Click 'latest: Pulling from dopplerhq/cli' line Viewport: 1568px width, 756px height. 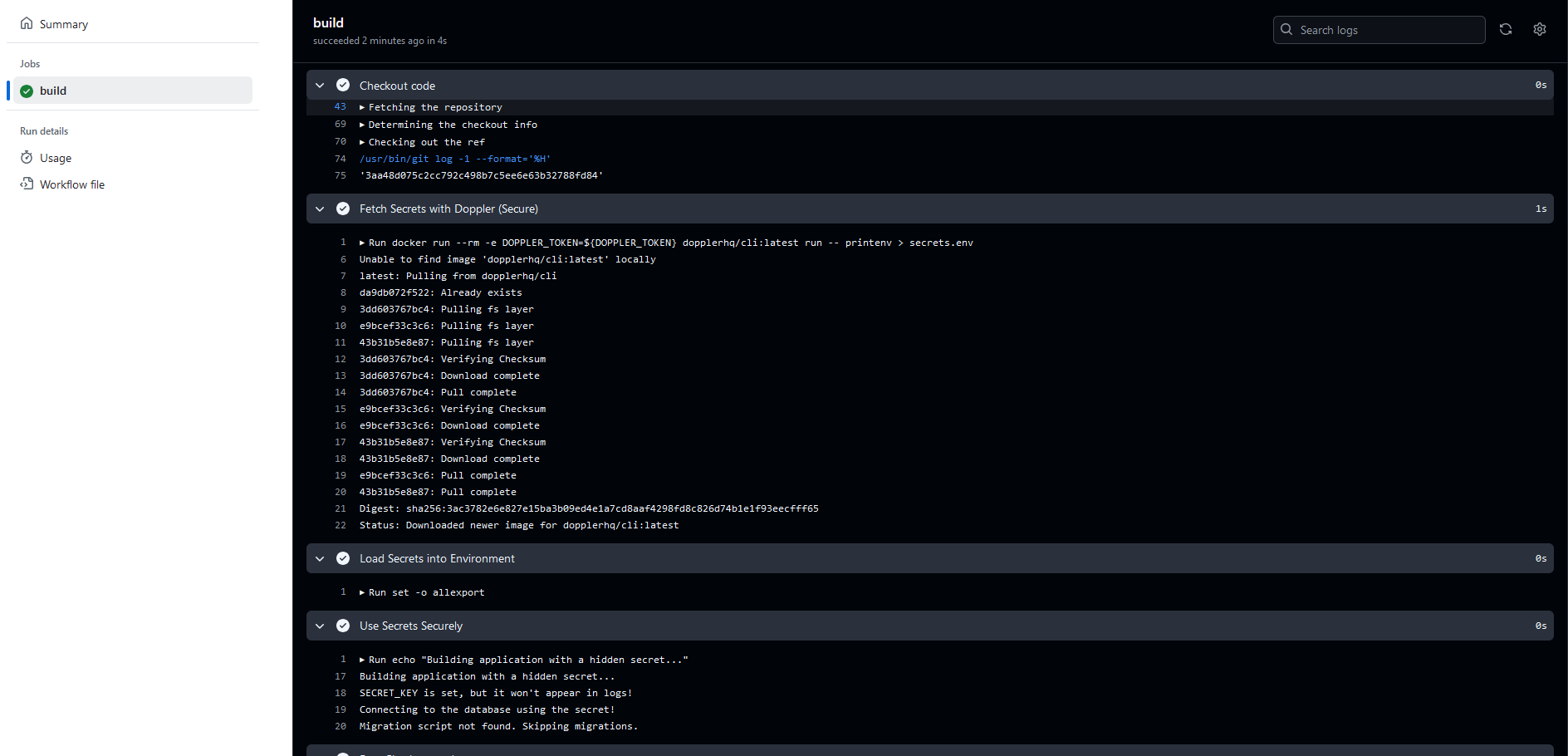pos(458,276)
